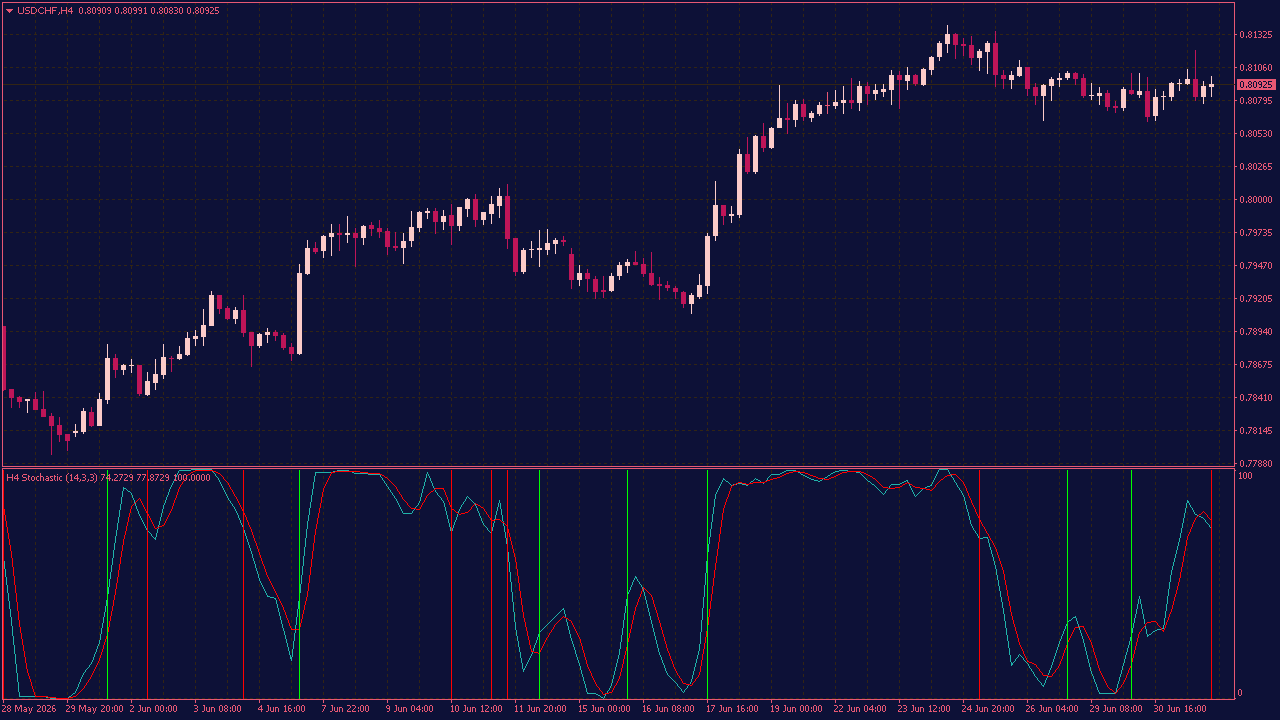Click the 0.81325 price scale label
1280x720 pixels.
click(1255, 35)
